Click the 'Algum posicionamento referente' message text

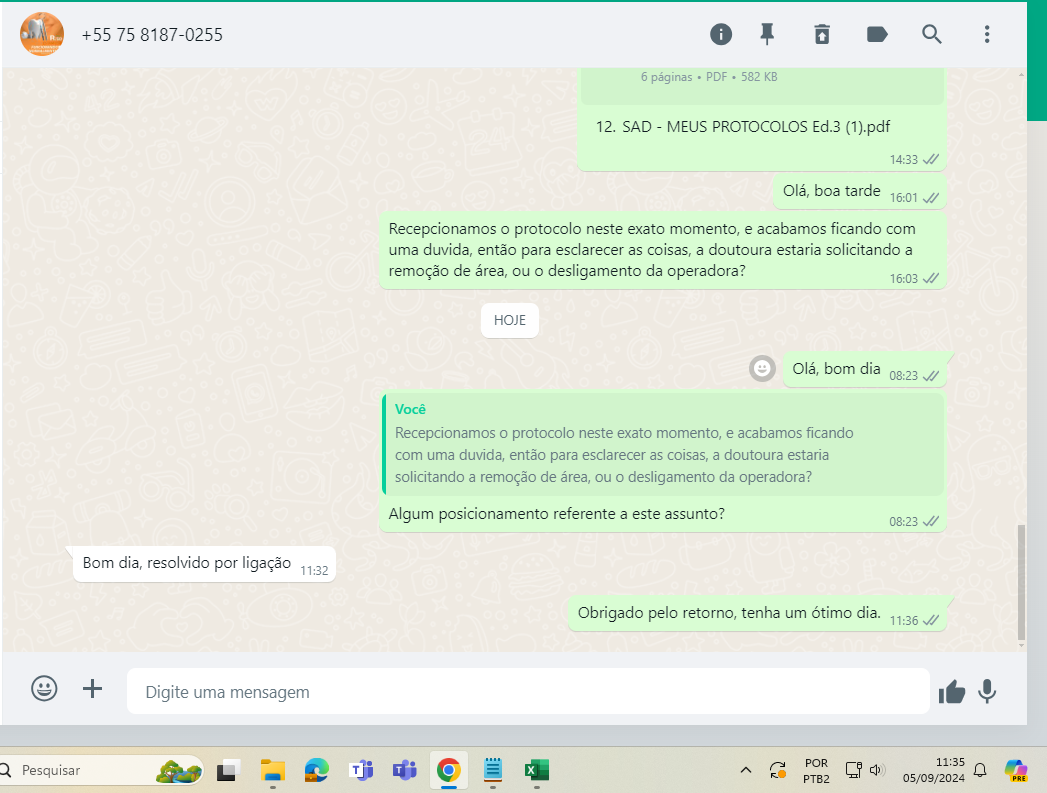tap(556, 514)
